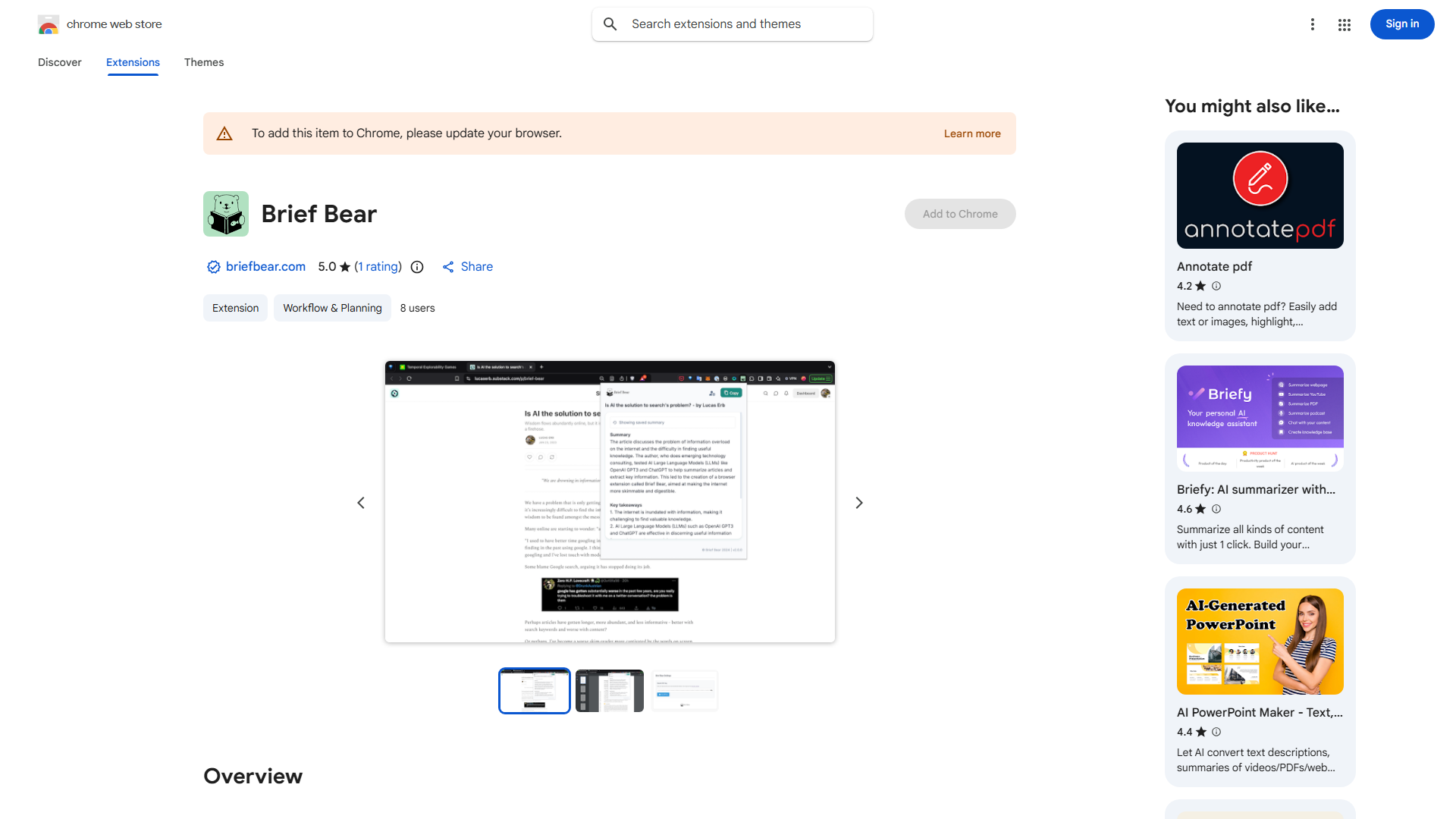The width and height of the screenshot is (1456, 819).
Task: Switch to the Themes tab
Action: click(203, 62)
